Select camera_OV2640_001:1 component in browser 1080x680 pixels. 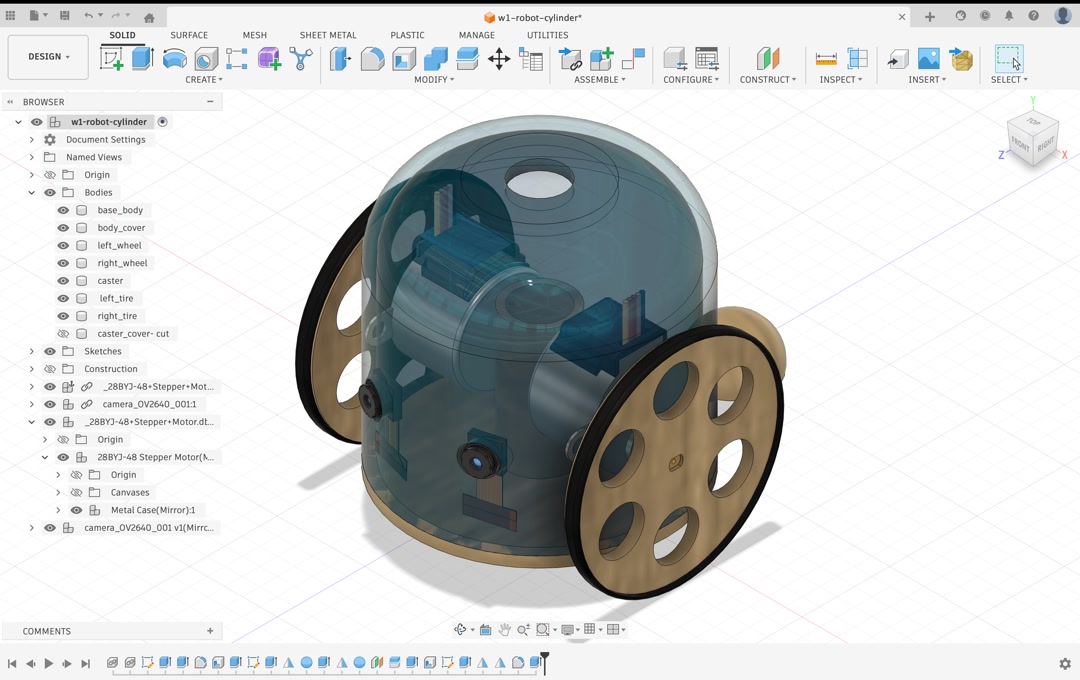(x=149, y=404)
